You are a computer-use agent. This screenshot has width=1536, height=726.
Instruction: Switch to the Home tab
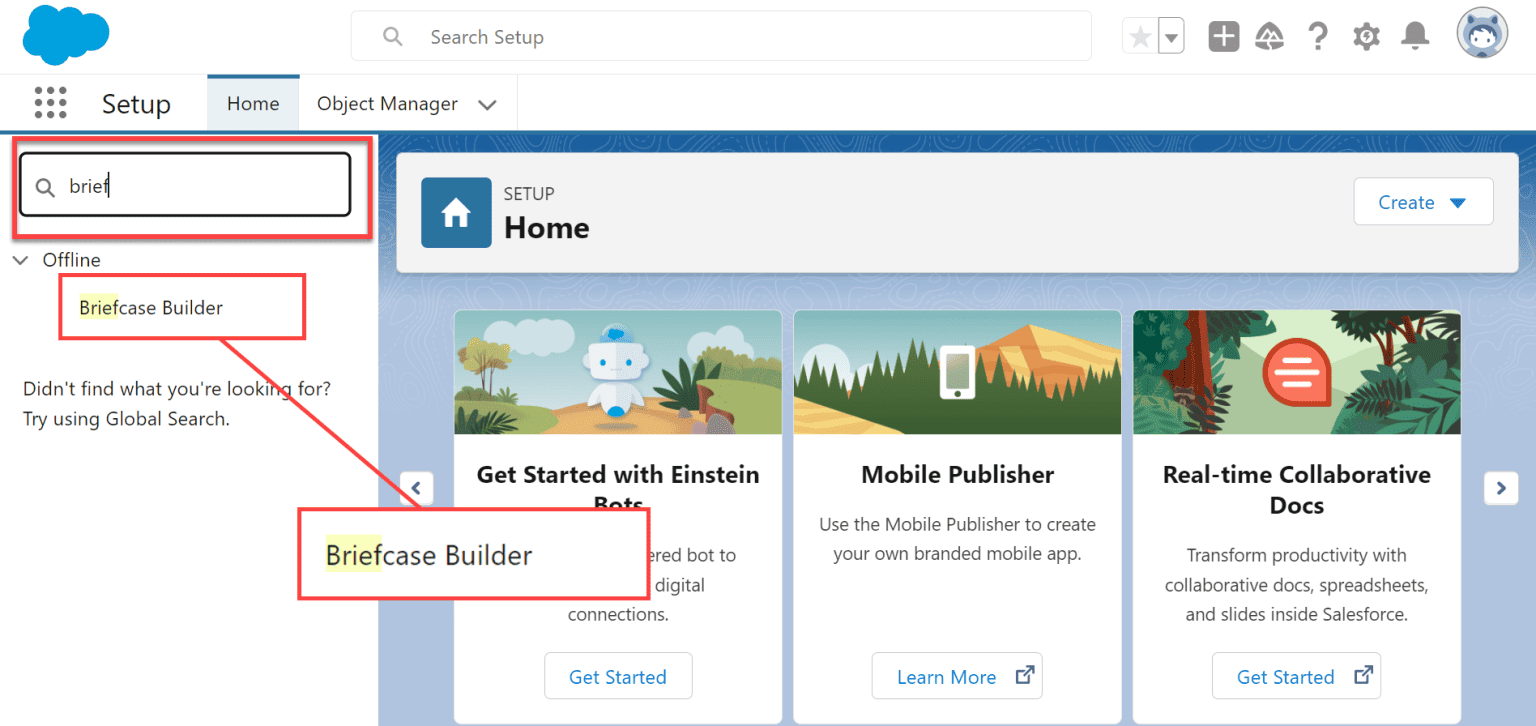tap(252, 103)
